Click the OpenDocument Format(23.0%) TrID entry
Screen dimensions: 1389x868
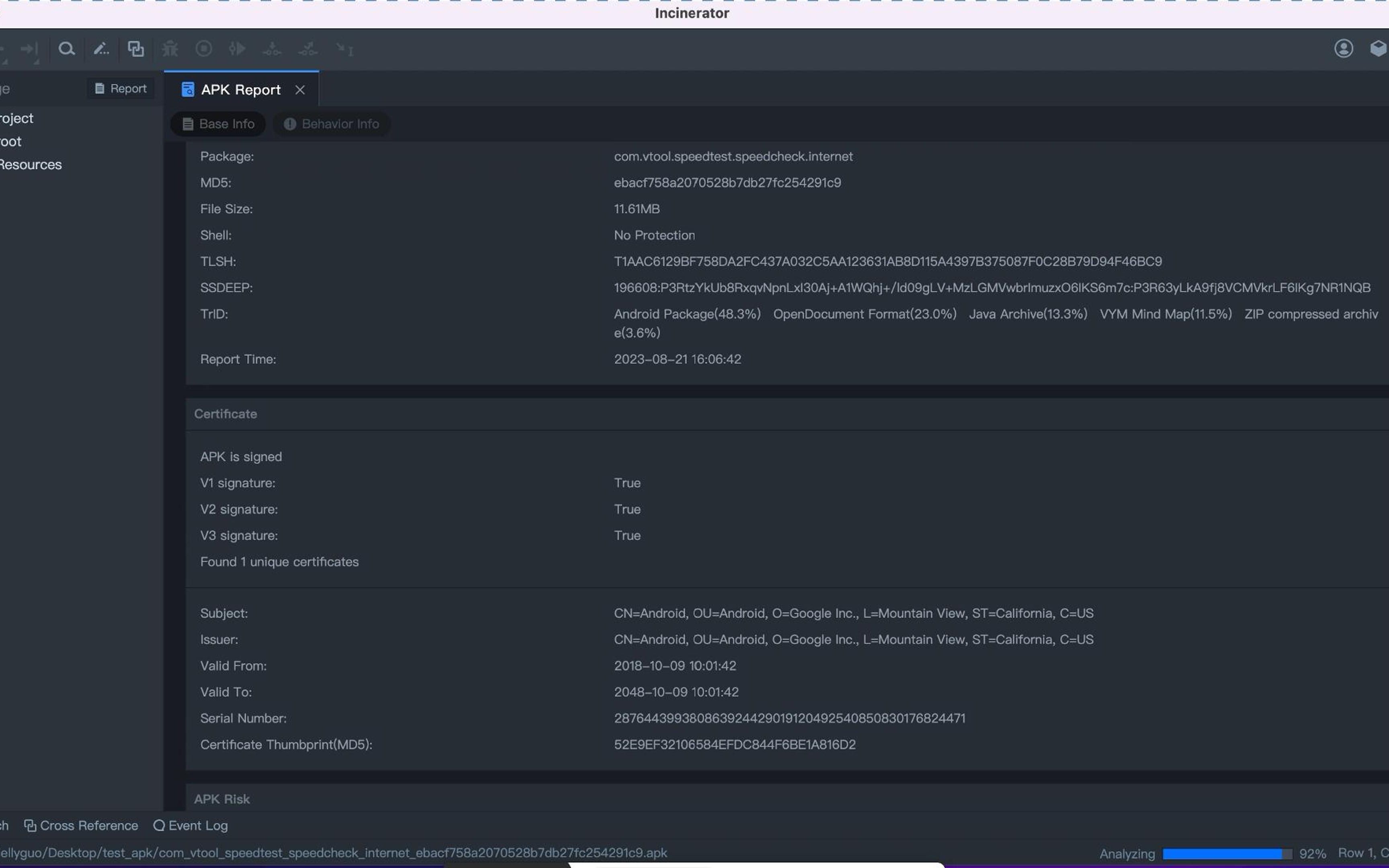(865, 314)
